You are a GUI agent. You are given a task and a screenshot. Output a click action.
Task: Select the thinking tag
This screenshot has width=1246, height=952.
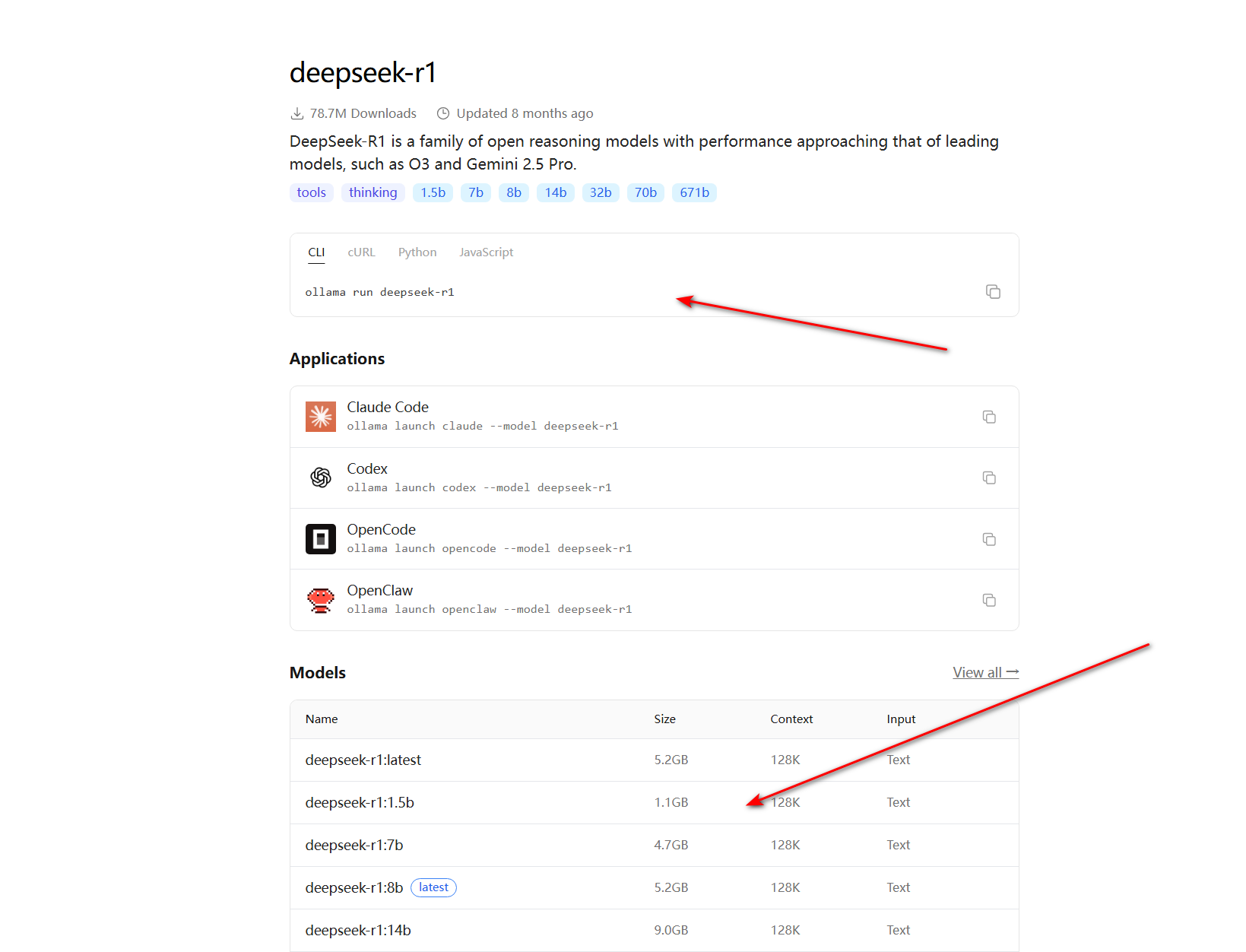pyautogui.click(x=373, y=192)
